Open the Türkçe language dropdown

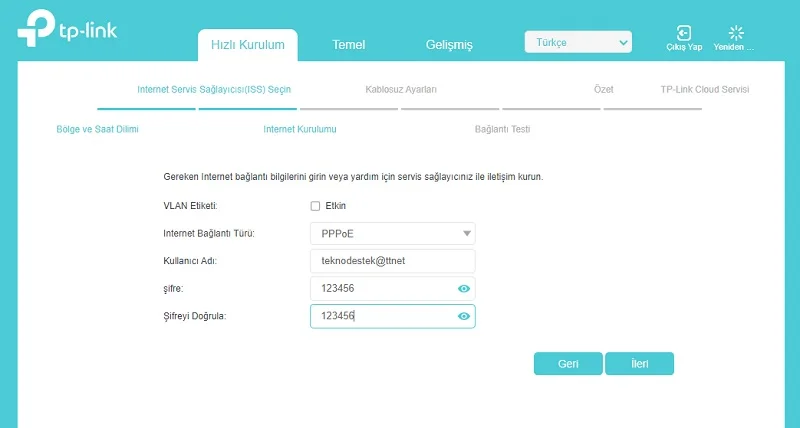tap(578, 42)
